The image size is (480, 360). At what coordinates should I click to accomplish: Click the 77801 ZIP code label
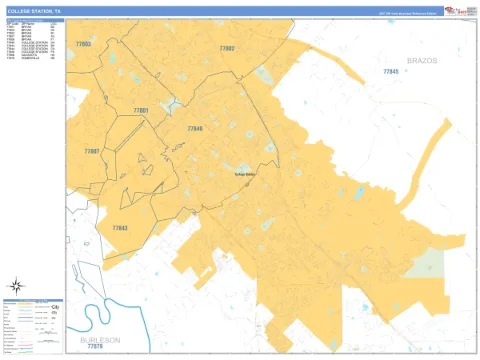[141, 110]
